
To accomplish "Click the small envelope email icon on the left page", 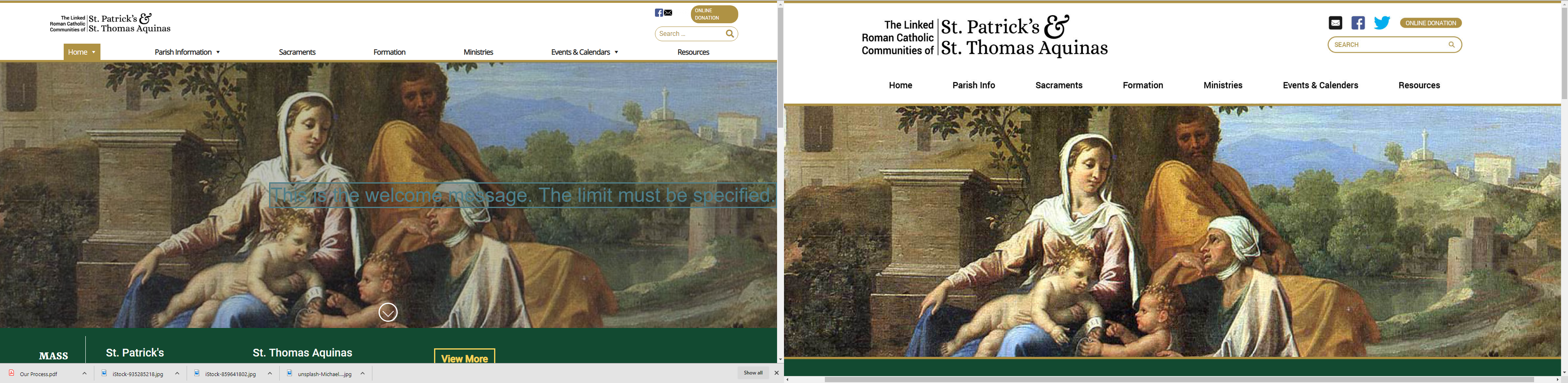I will (x=668, y=13).
